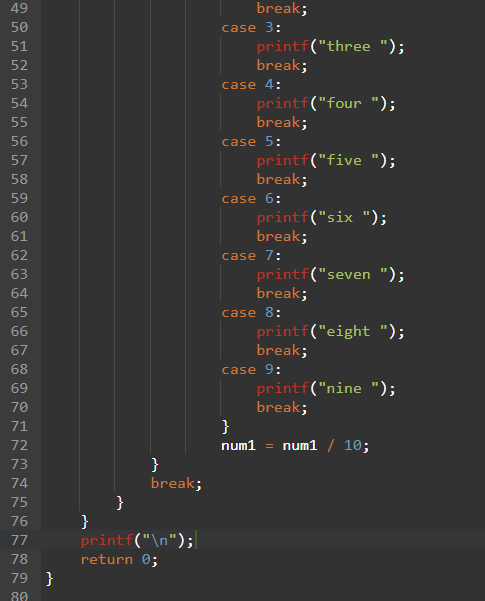The width and height of the screenshot is (485, 601).
Task: Click final closing brace on line 79
Action: (x=49, y=578)
